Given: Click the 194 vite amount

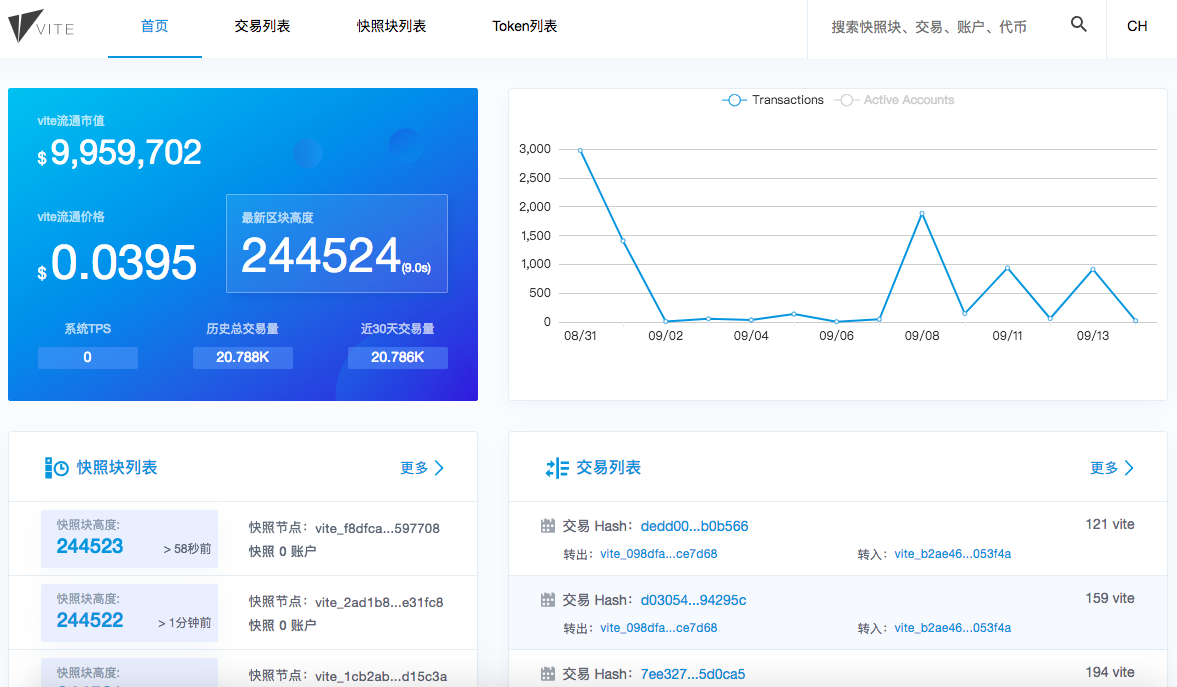Looking at the screenshot, I should (x=1109, y=672).
